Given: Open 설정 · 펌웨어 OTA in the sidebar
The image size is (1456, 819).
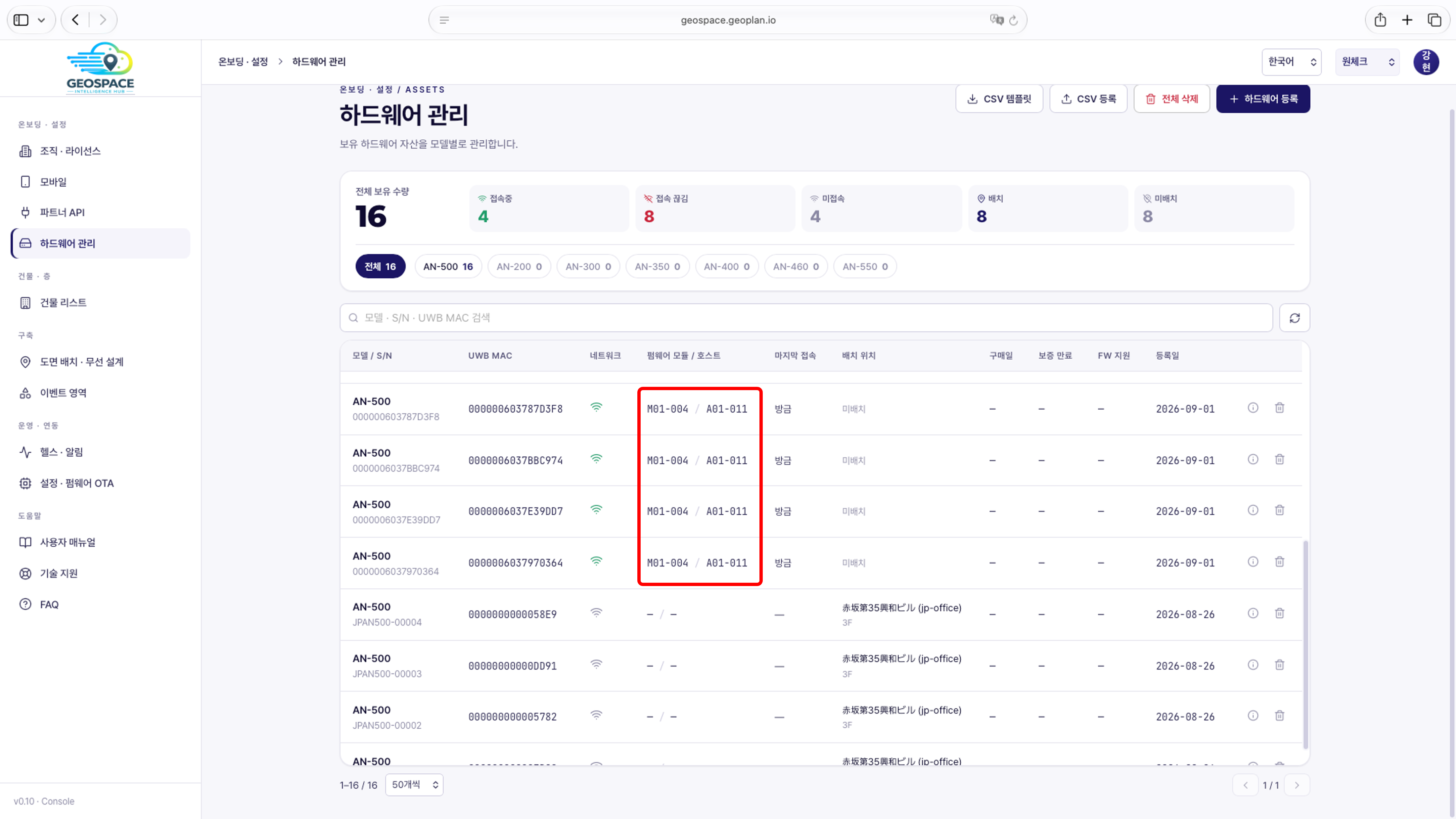Looking at the screenshot, I should 101,483.
